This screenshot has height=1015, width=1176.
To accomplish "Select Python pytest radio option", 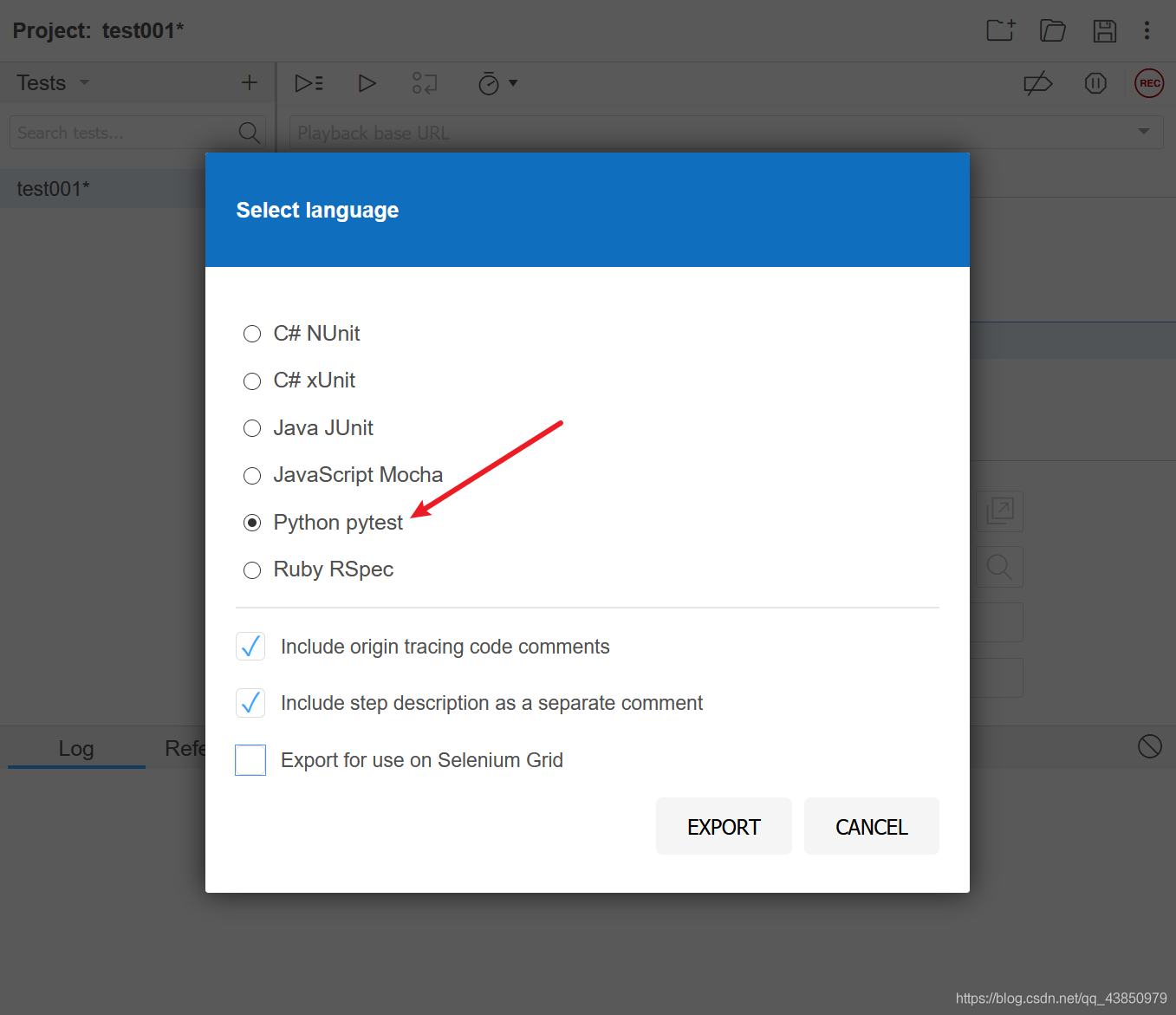I will [x=252, y=523].
